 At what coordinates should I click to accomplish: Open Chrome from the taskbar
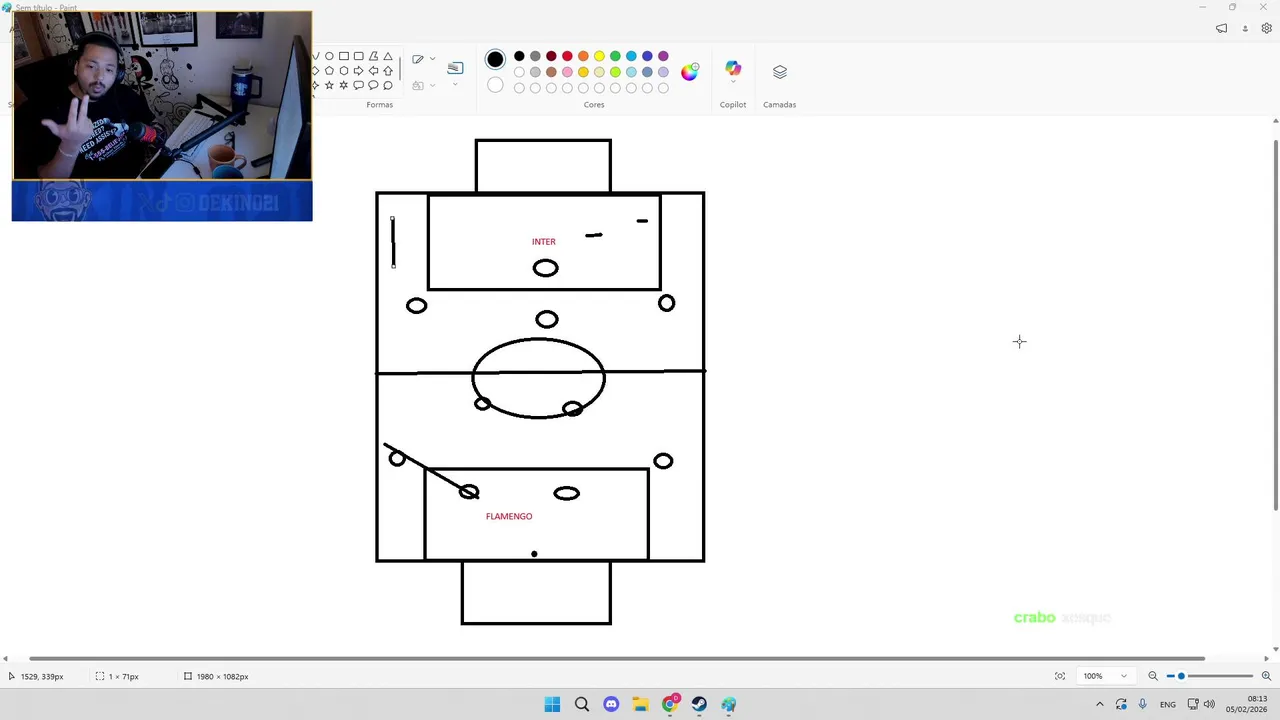670,705
